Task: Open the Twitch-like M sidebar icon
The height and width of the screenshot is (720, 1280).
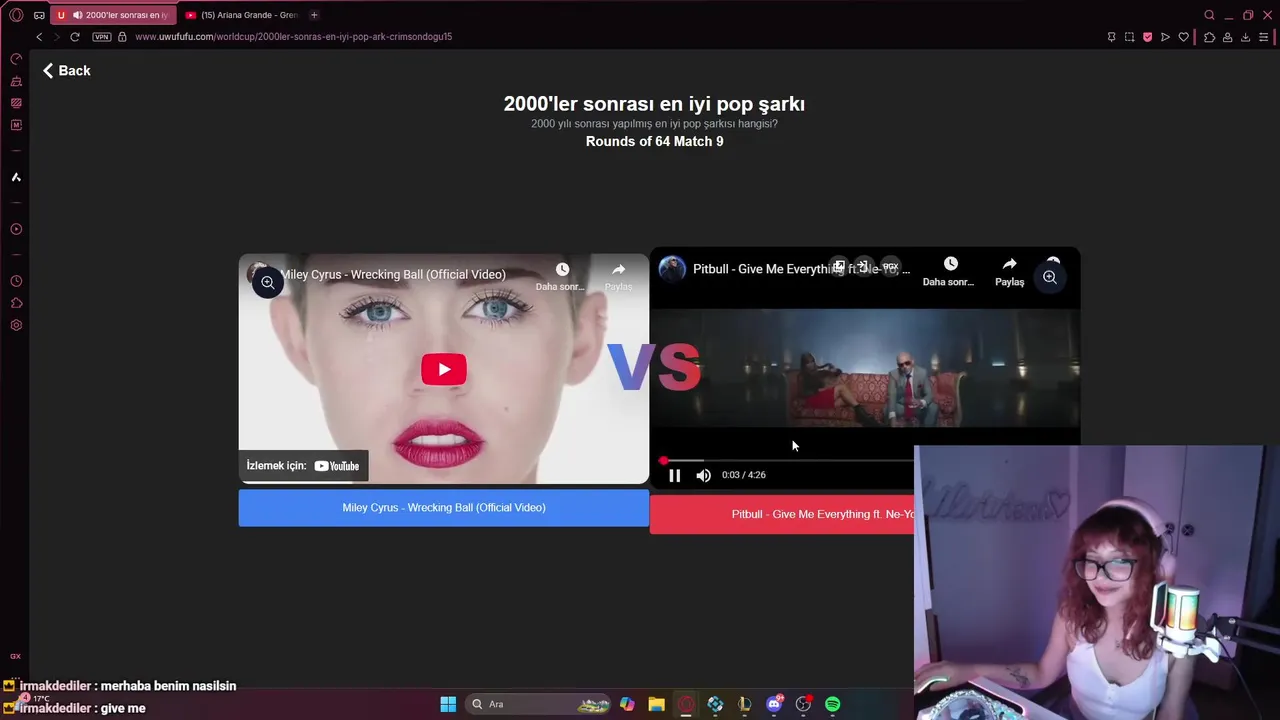Action: [16, 125]
